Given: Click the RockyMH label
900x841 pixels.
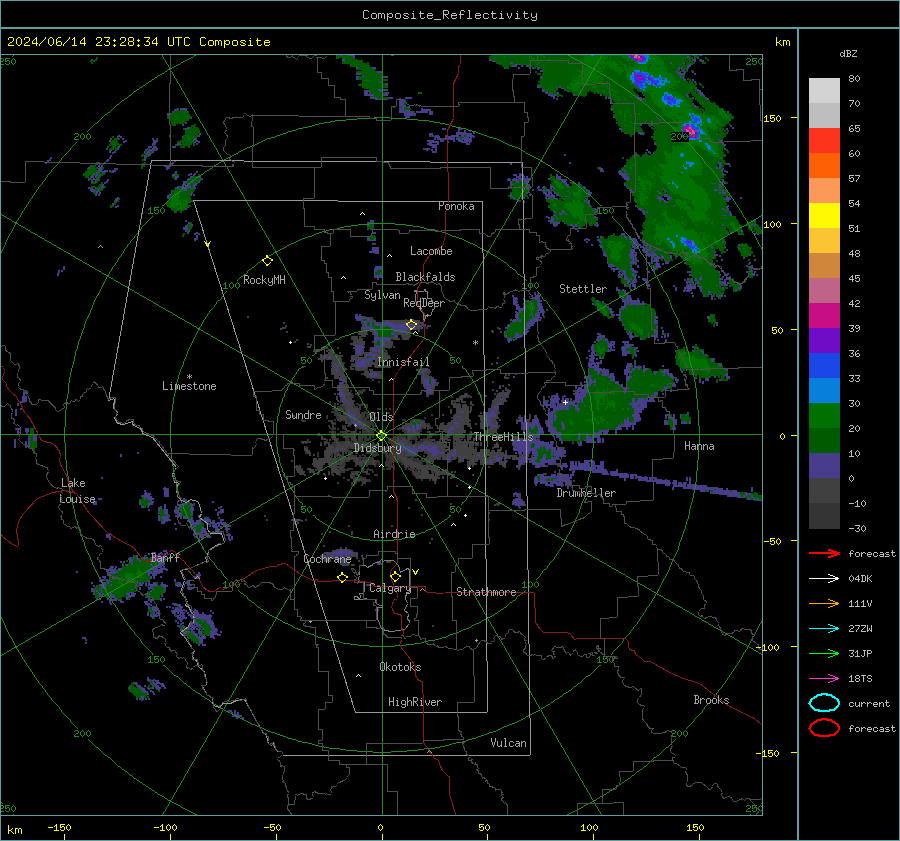Looking at the screenshot, I should (264, 280).
